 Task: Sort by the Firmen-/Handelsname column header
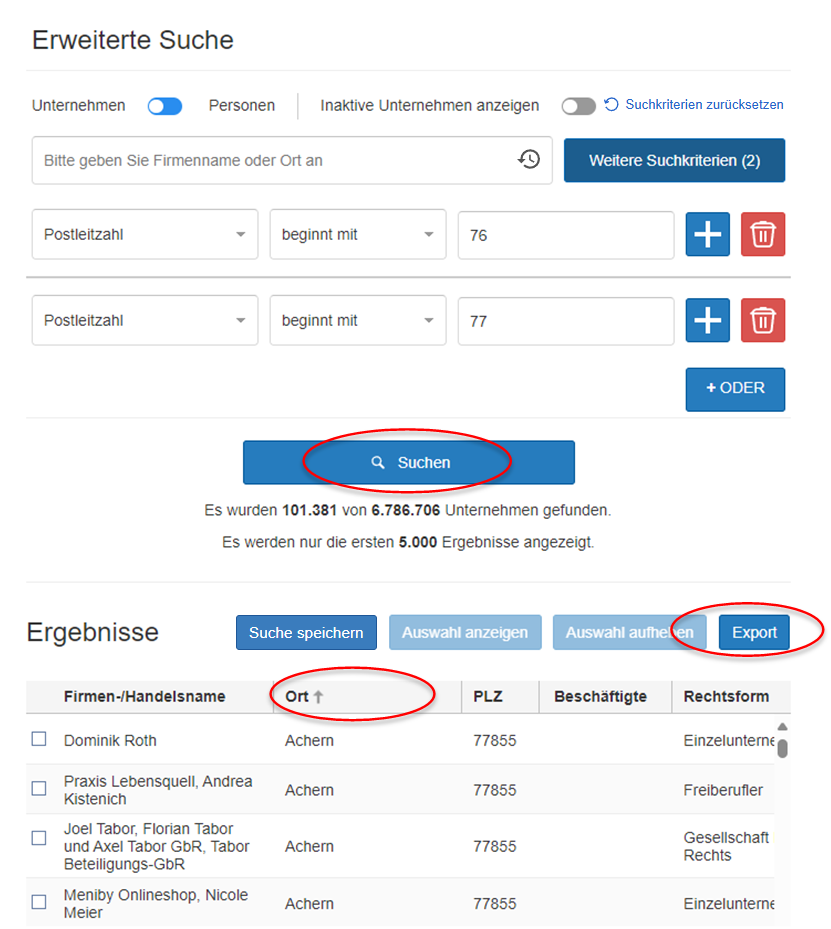pos(144,697)
